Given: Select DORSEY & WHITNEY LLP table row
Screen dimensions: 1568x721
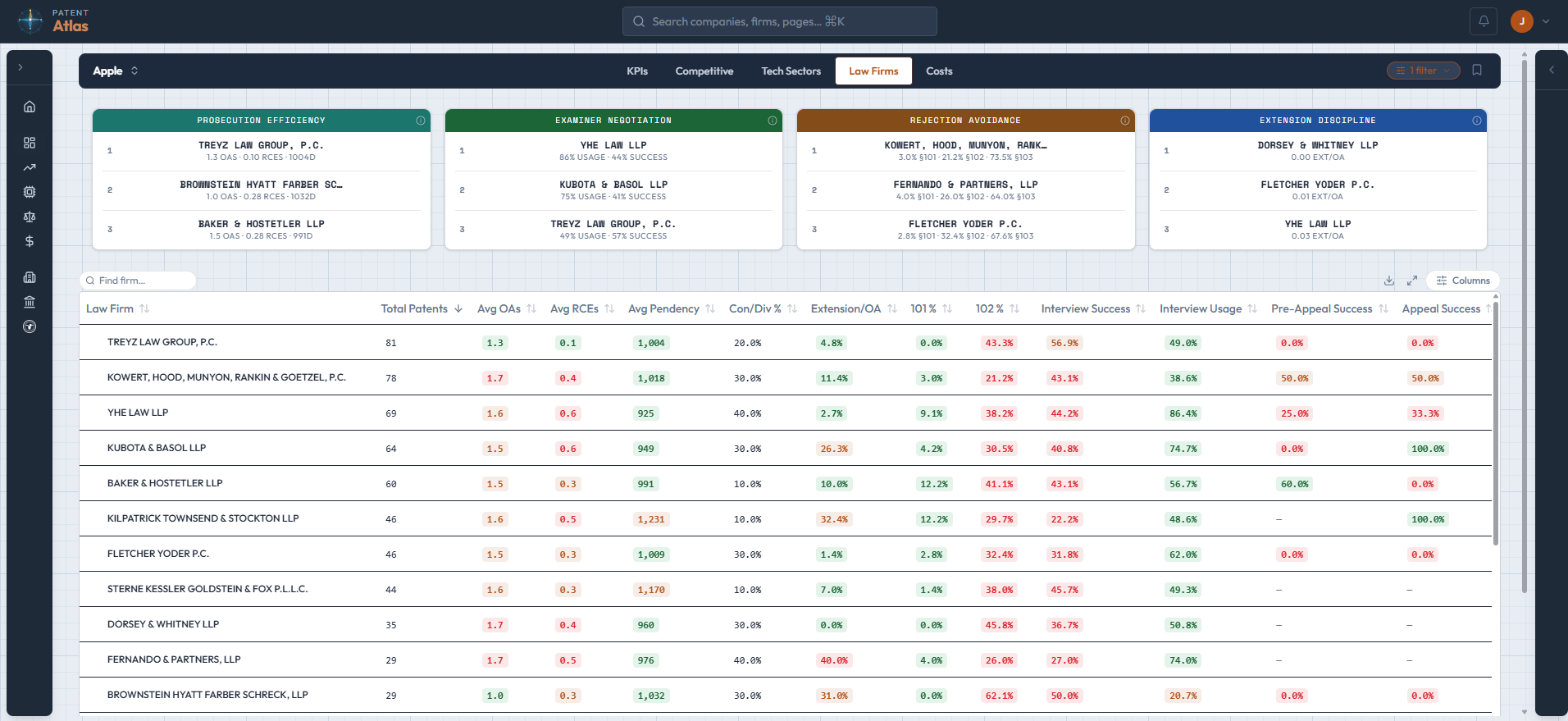Looking at the screenshot, I should 786,624.
